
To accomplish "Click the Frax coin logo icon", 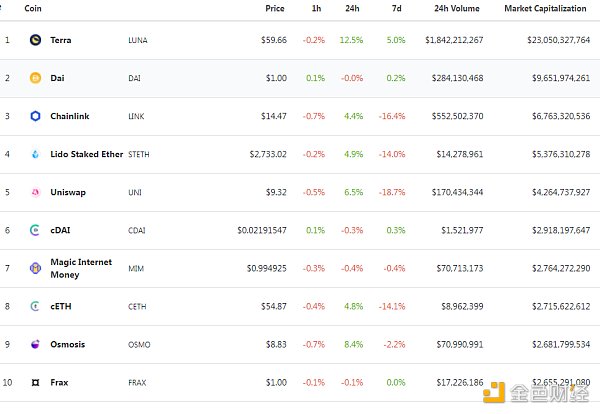I will (x=35, y=382).
